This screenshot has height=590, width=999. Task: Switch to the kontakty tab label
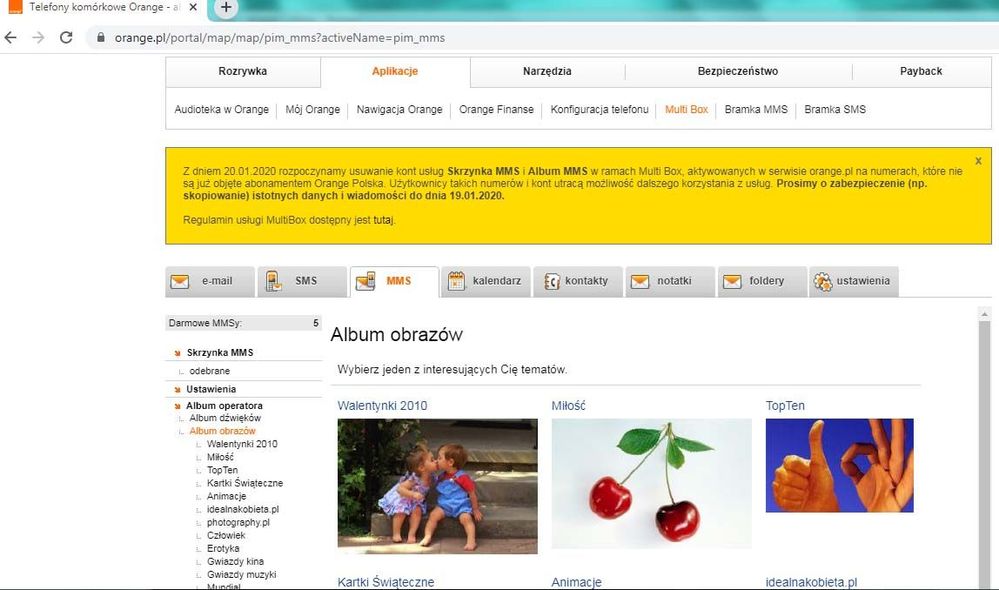(586, 281)
